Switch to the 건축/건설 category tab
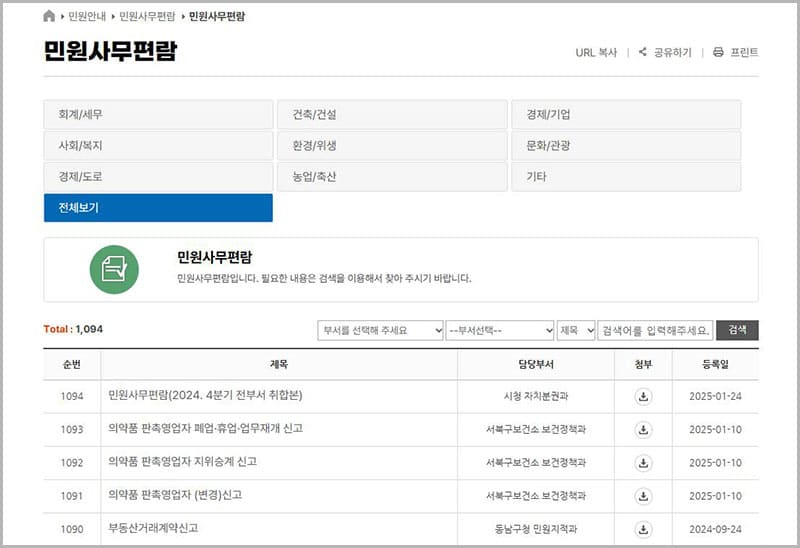Image resolution: width=800 pixels, height=548 pixels. tap(392, 114)
